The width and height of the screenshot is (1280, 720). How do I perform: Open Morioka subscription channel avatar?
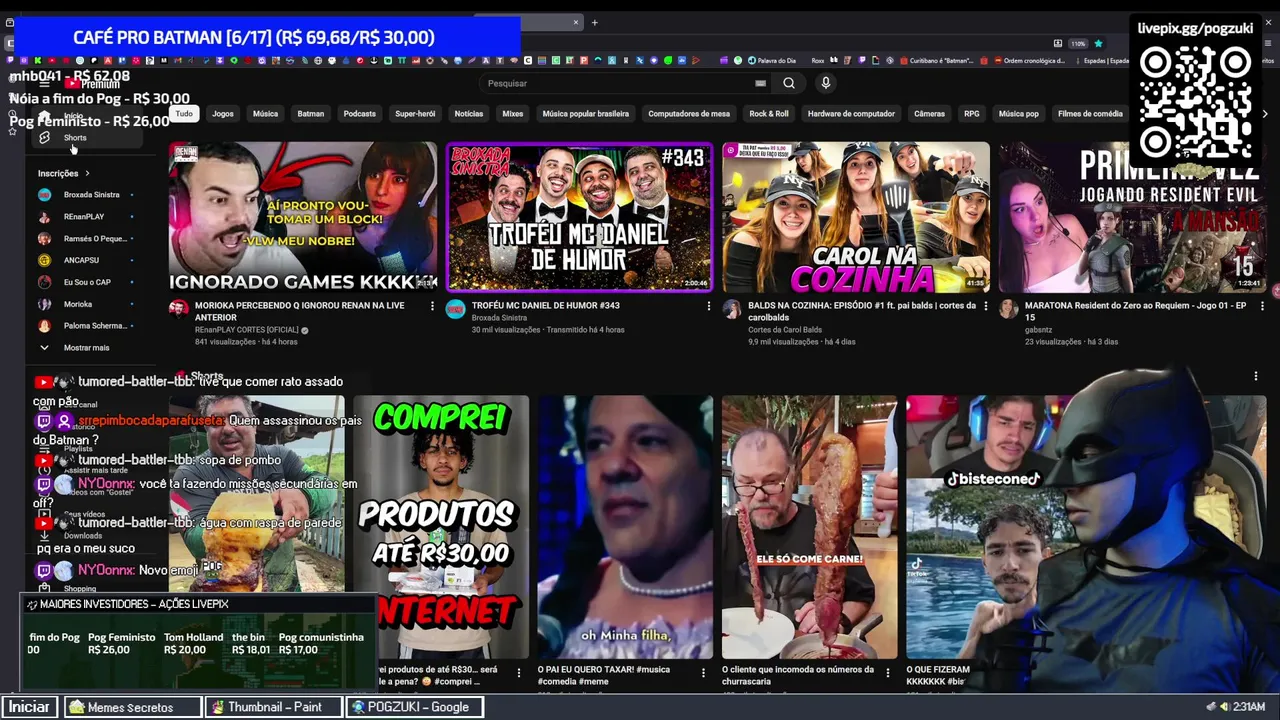tap(44, 304)
